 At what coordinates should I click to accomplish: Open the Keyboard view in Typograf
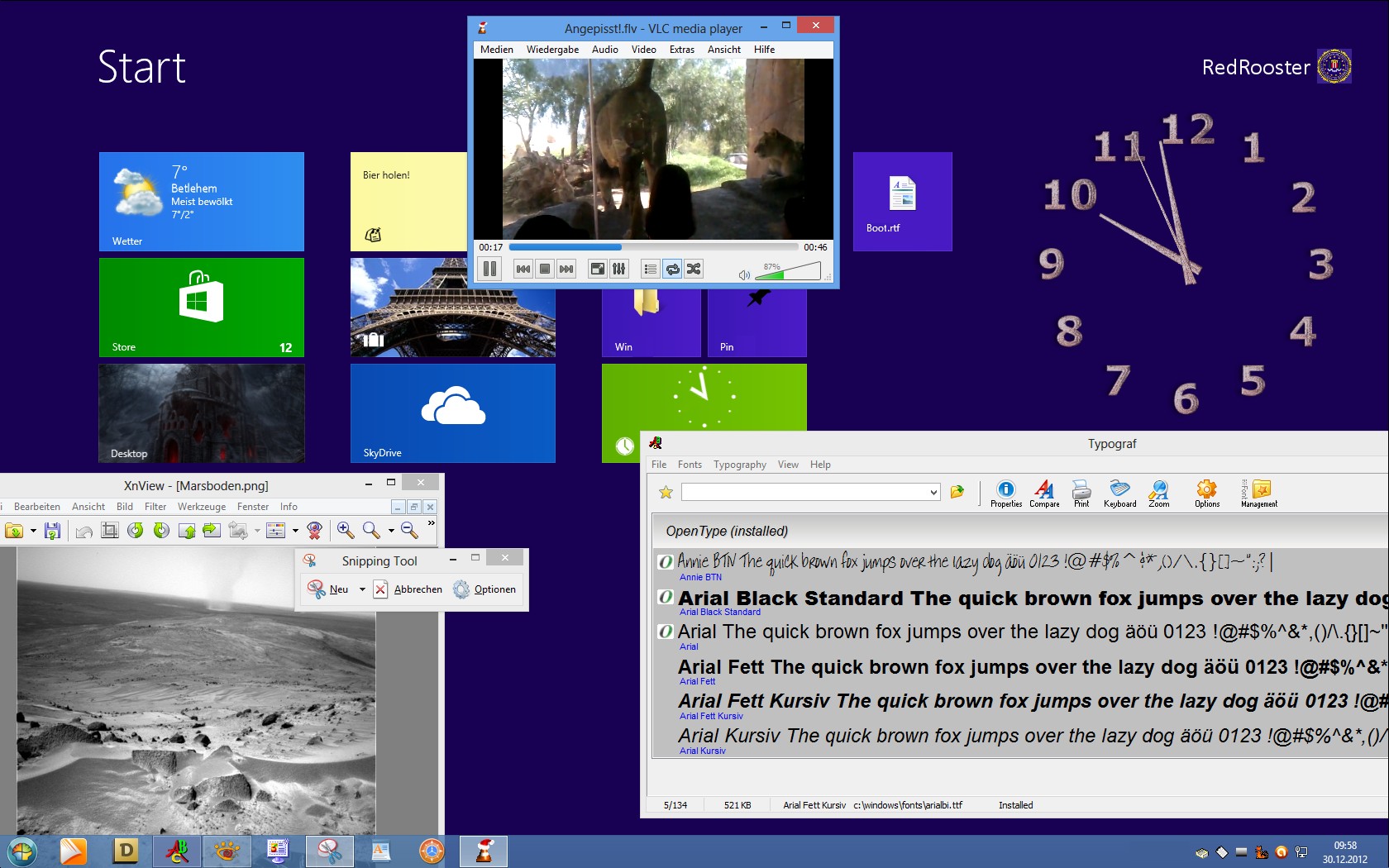[1119, 493]
